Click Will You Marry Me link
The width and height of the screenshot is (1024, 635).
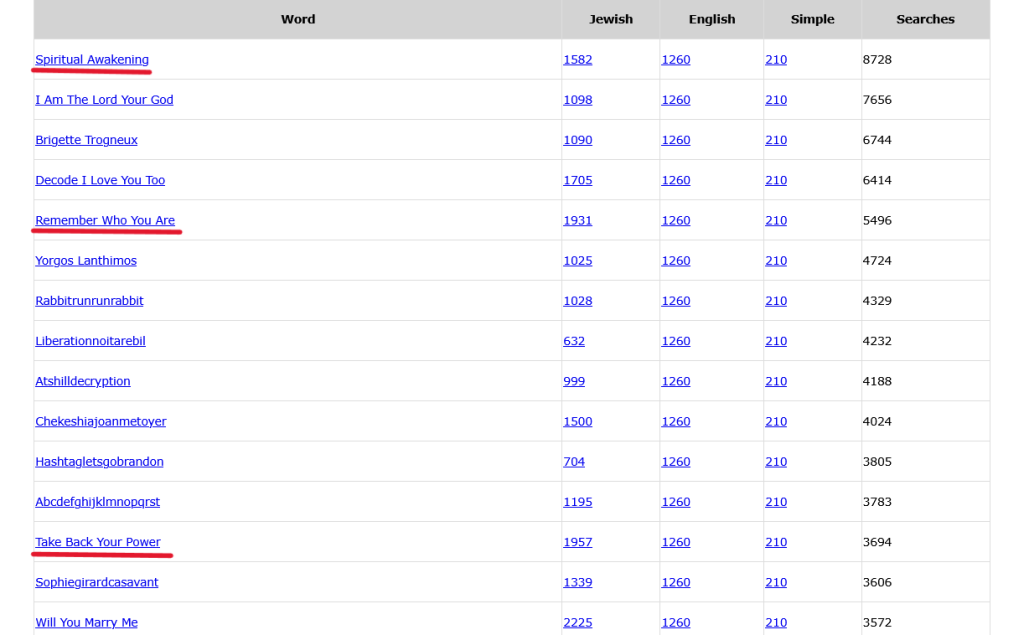coord(86,622)
